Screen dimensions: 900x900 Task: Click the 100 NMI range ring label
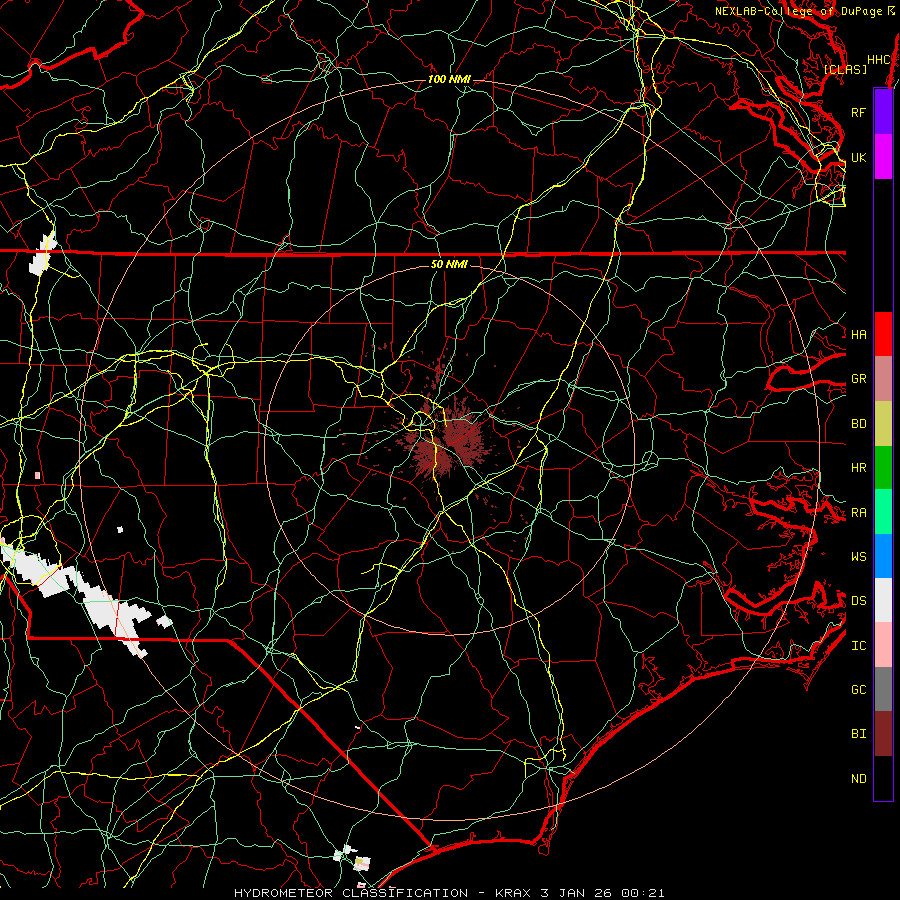pyautogui.click(x=449, y=79)
